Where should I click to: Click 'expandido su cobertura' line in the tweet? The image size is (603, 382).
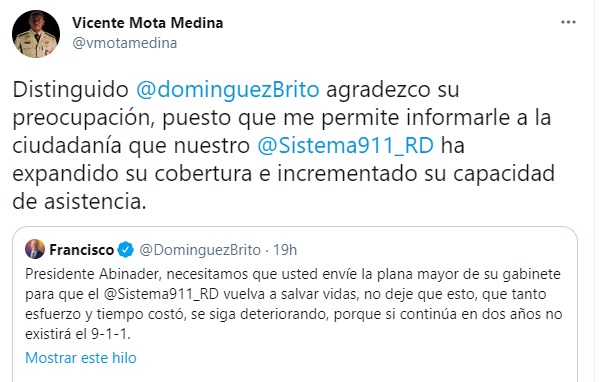(132, 173)
